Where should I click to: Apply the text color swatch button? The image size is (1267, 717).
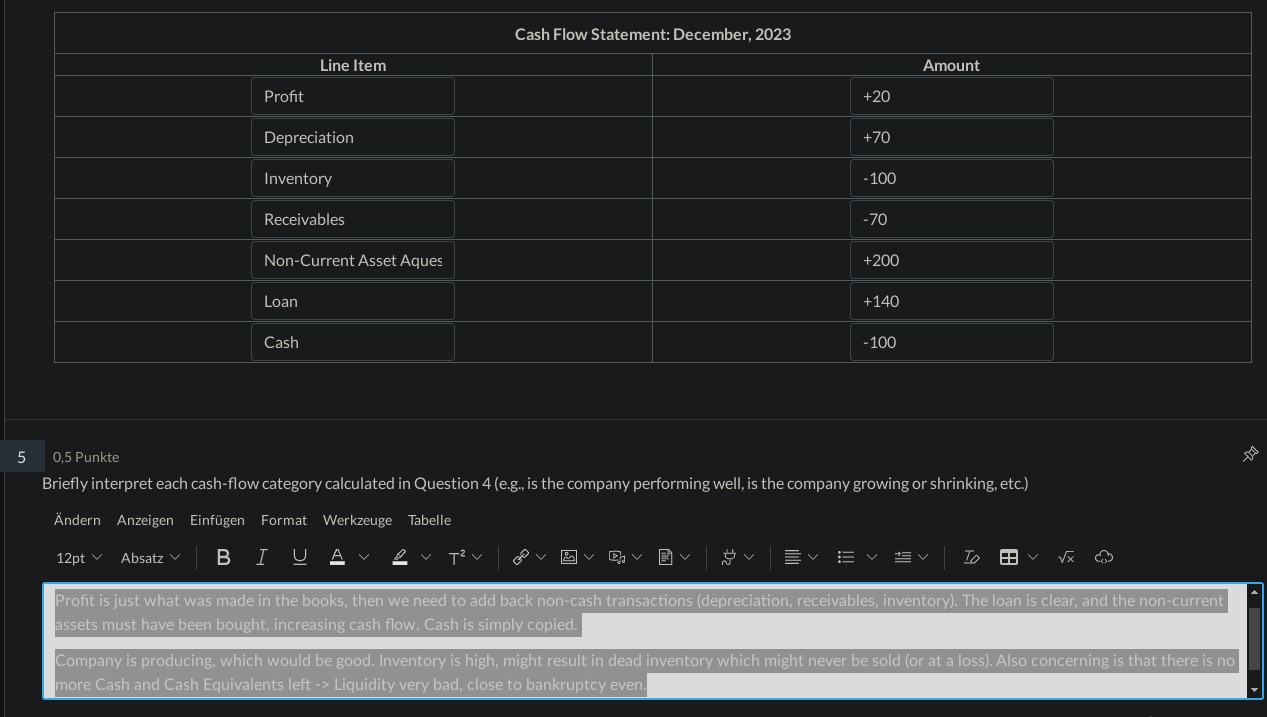click(x=338, y=557)
